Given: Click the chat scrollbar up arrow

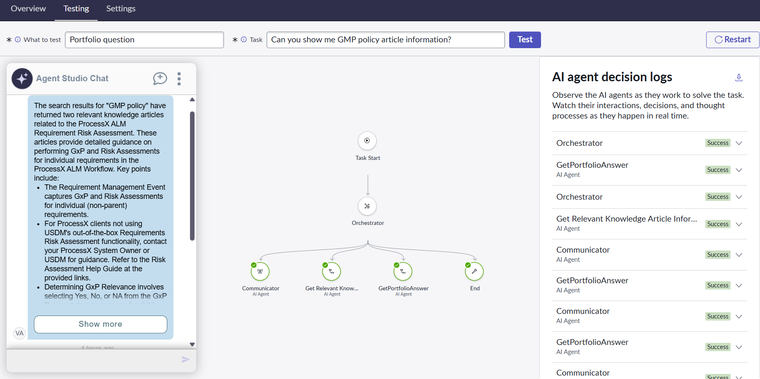Looking at the screenshot, I should (x=192, y=100).
